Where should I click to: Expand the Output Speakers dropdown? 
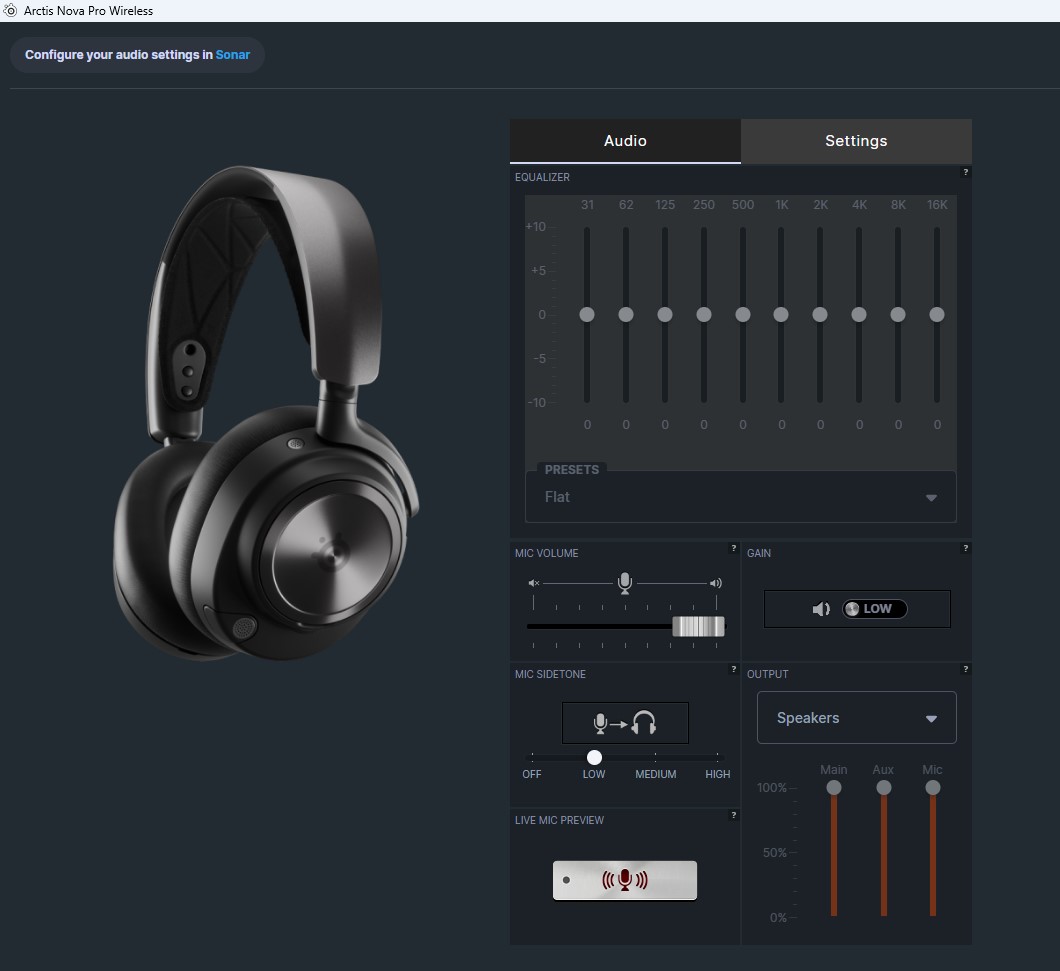point(856,718)
